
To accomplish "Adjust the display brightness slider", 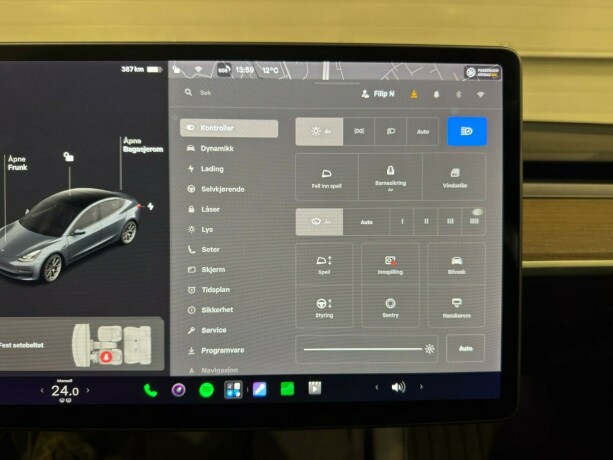I will tap(366, 349).
